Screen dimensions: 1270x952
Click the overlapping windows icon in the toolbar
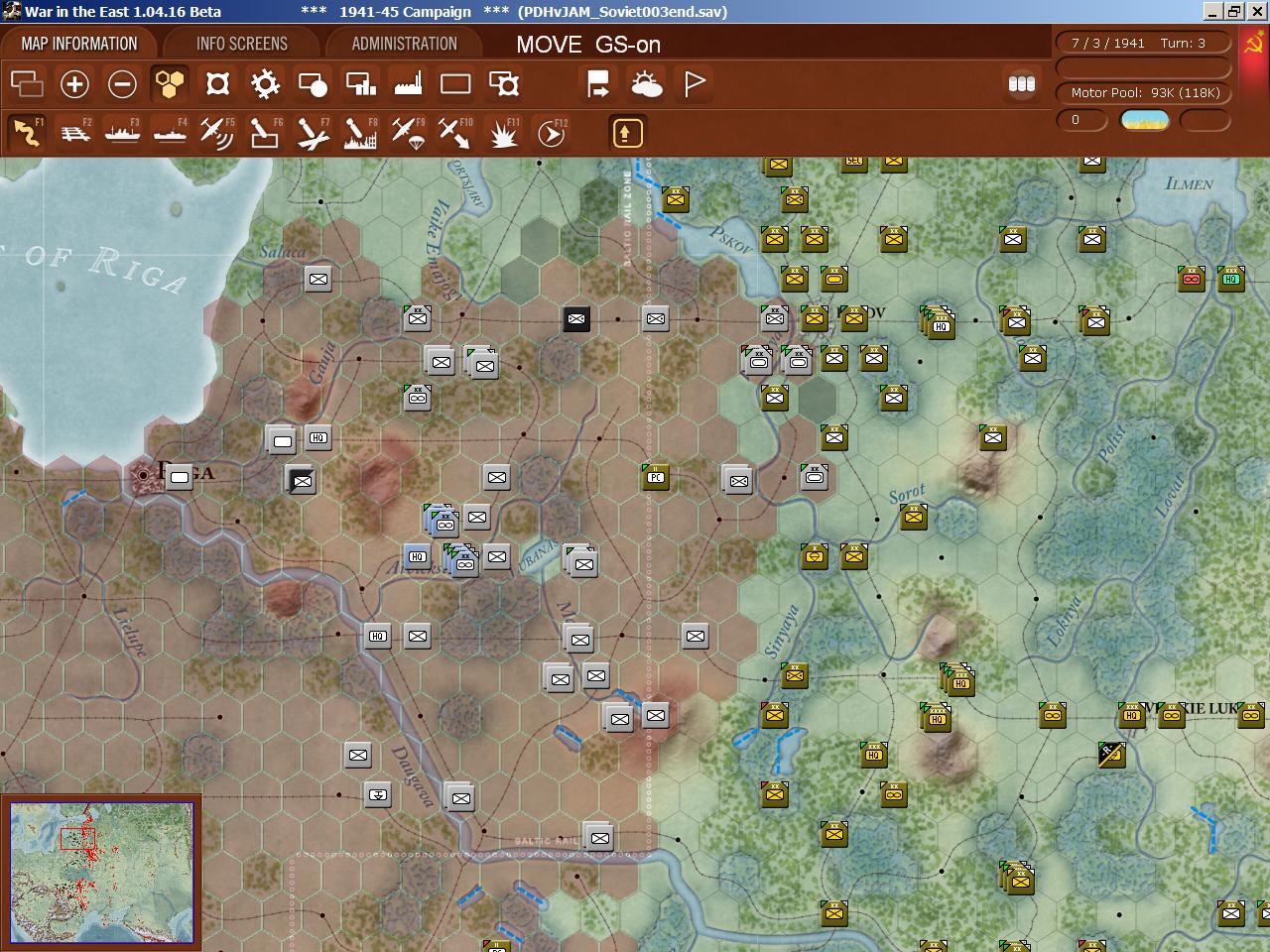click(27, 84)
